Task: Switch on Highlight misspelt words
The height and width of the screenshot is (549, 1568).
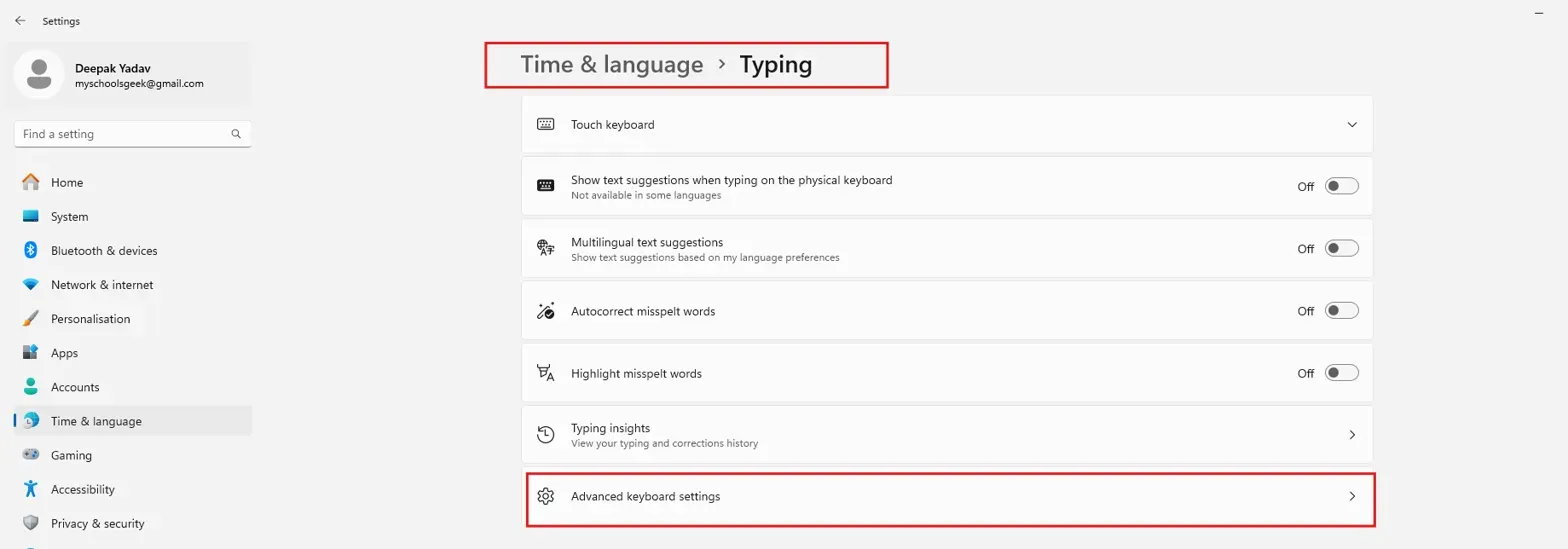Action: [x=1342, y=373]
